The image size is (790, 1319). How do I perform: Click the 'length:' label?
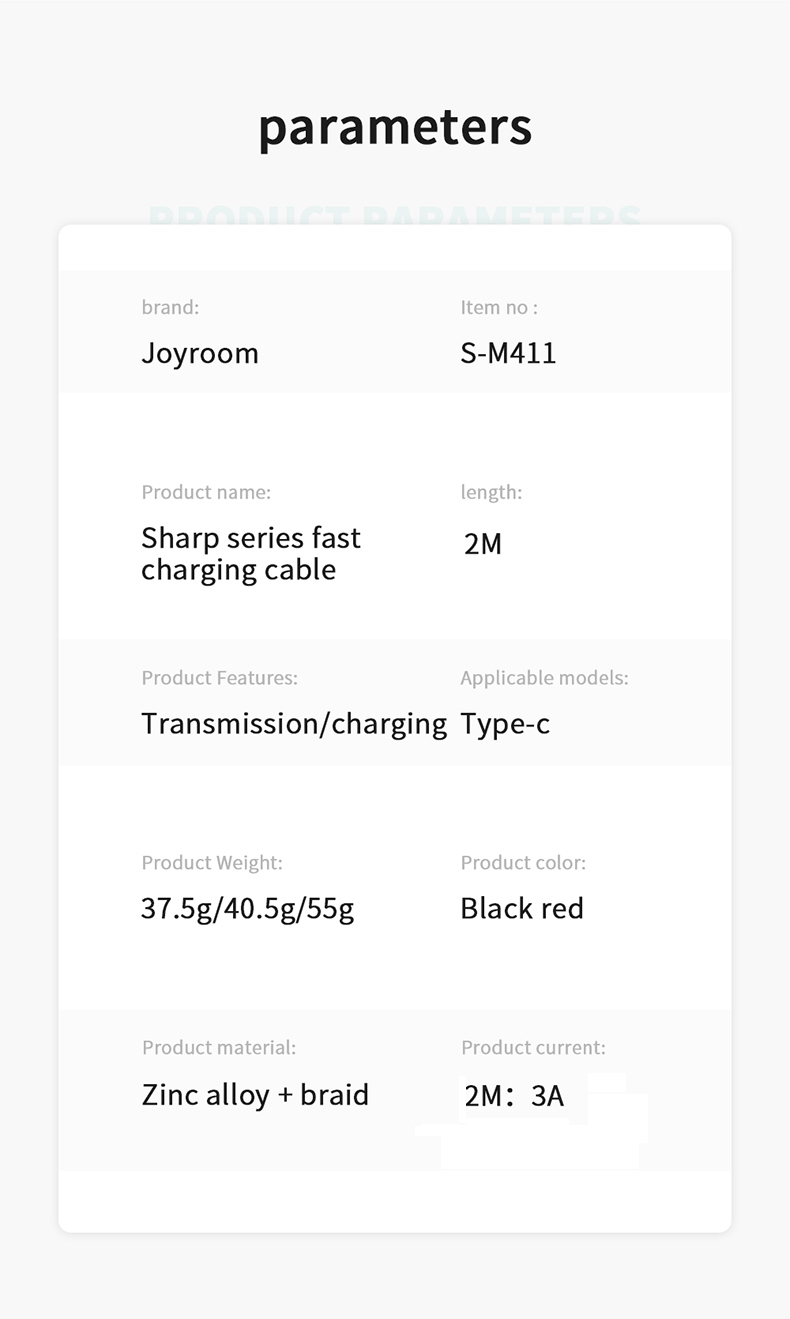click(x=491, y=492)
